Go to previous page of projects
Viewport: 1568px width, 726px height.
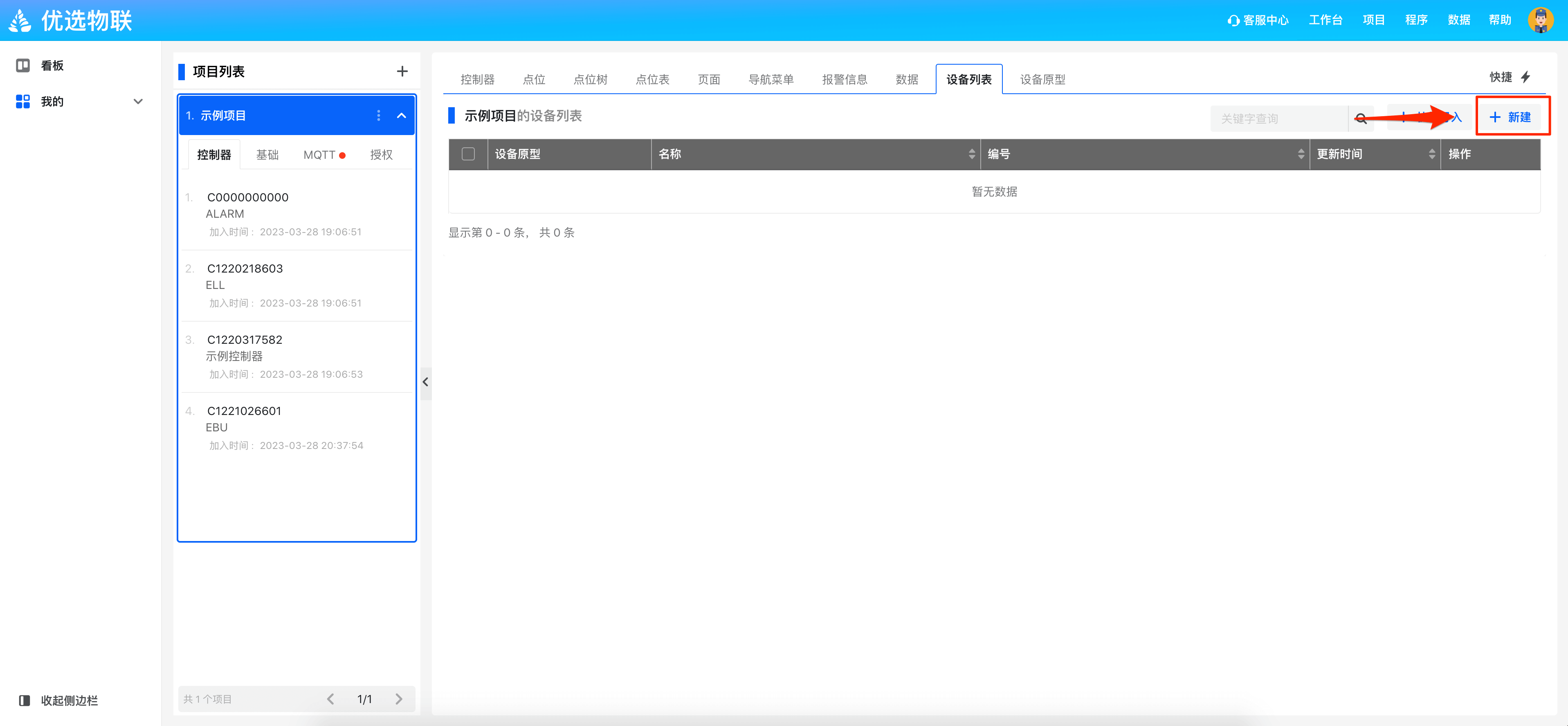[330, 699]
